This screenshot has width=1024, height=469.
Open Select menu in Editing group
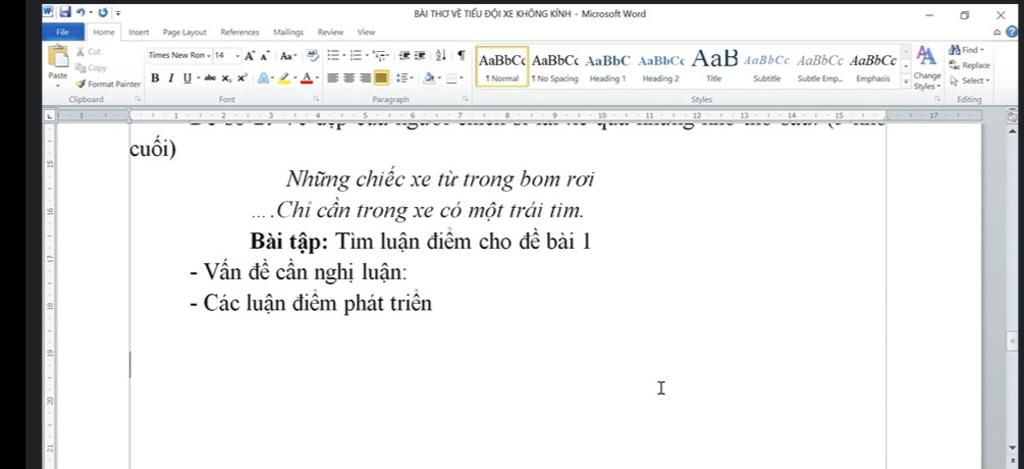tap(970, 81)
